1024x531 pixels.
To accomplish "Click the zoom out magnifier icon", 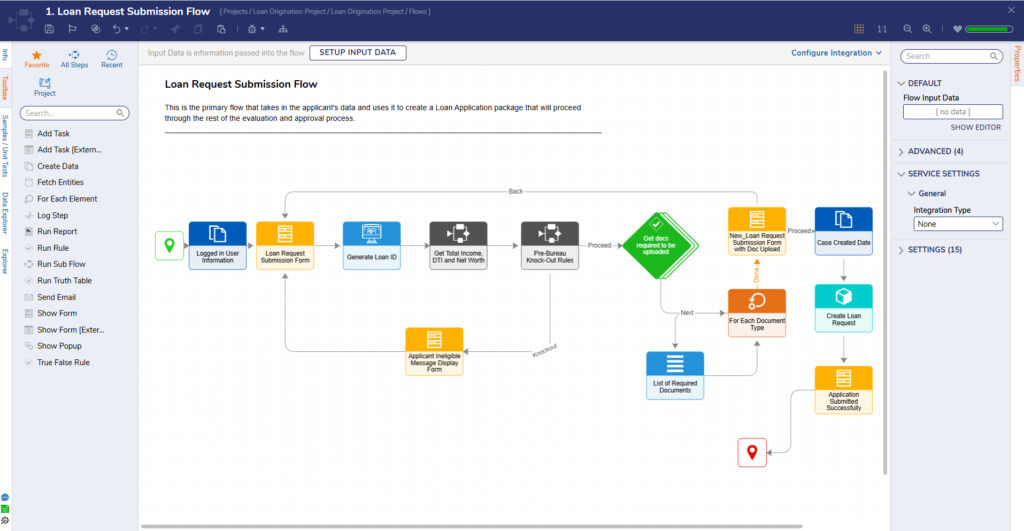I will click(908, 29).
